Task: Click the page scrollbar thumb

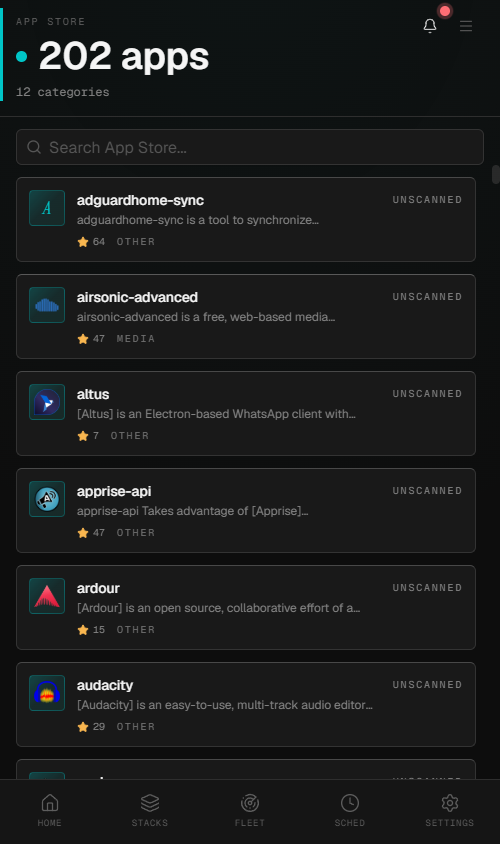Action: pyautogui.click(x=496, y=175)
